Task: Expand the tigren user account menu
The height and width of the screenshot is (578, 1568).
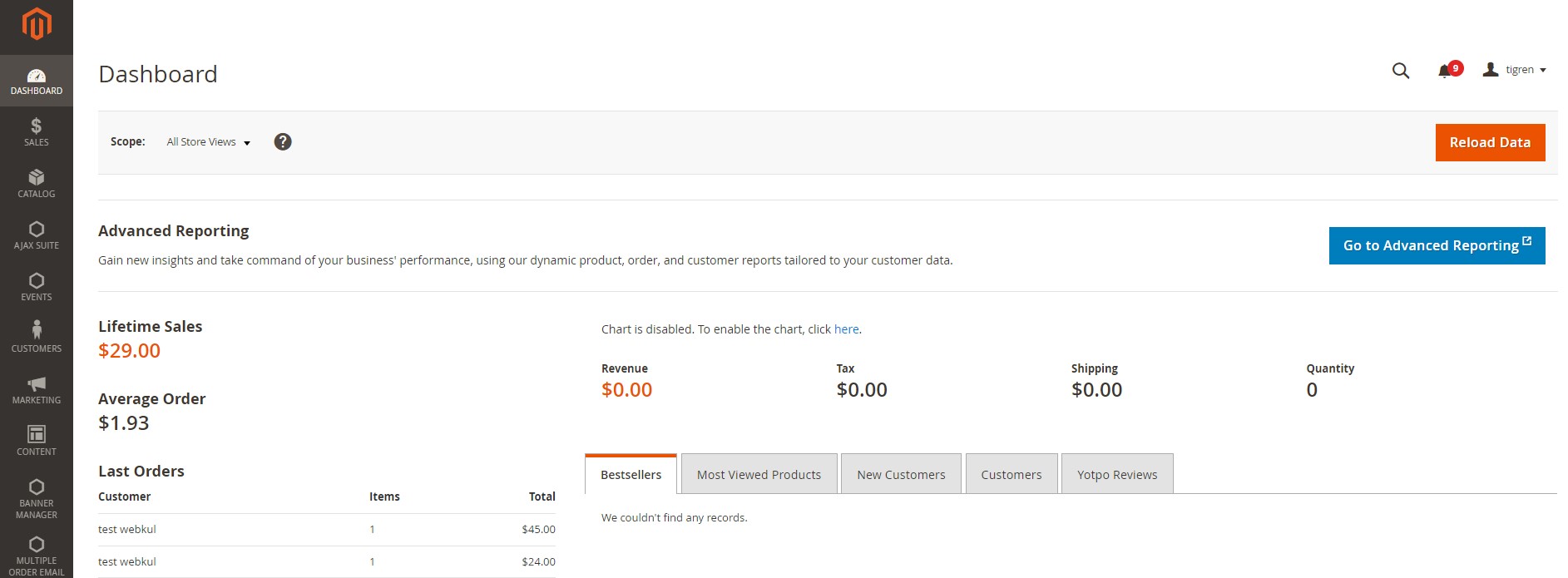Action: tap(1515, 70)
